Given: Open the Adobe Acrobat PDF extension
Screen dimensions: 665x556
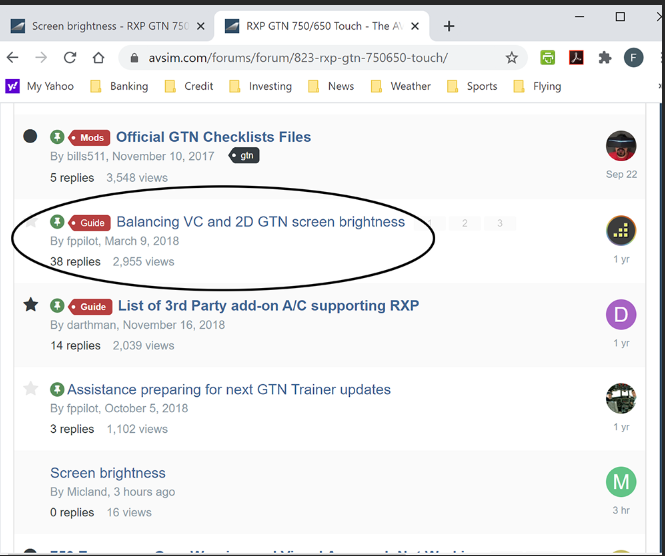Looking at the screenshot, I should (576, 58).
